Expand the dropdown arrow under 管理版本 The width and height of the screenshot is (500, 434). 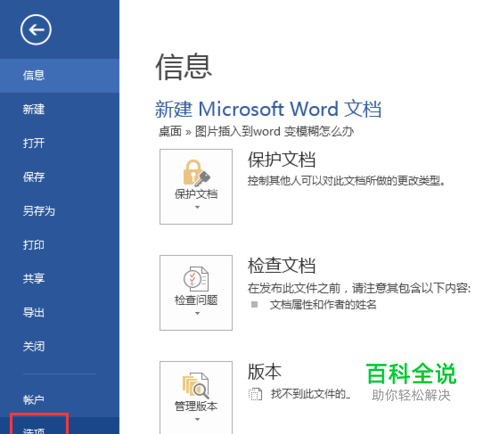pyautogui.click(x=197, y=419)
